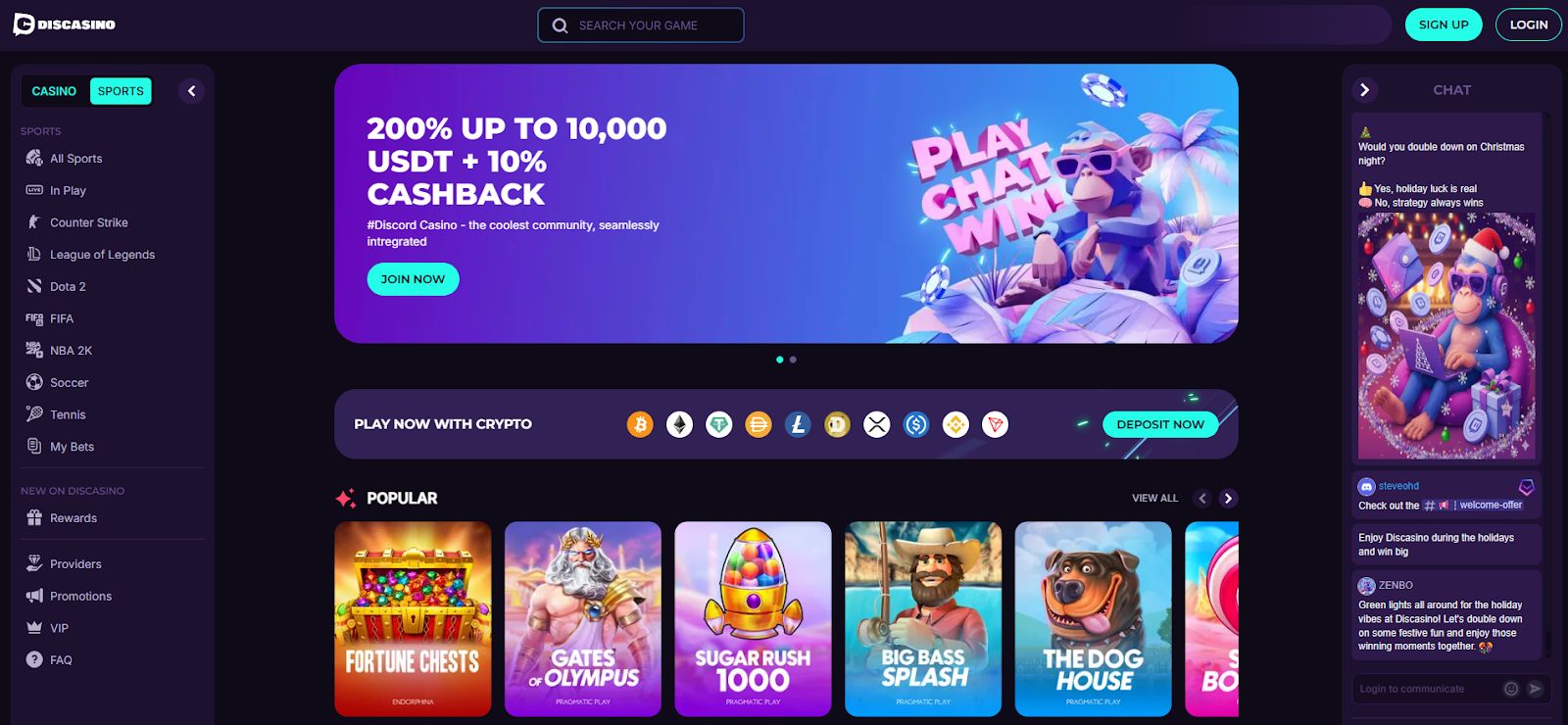Screen dimensions: 1568x725
Task: Click the chat send arrow icon
Action: point(1535,689)
